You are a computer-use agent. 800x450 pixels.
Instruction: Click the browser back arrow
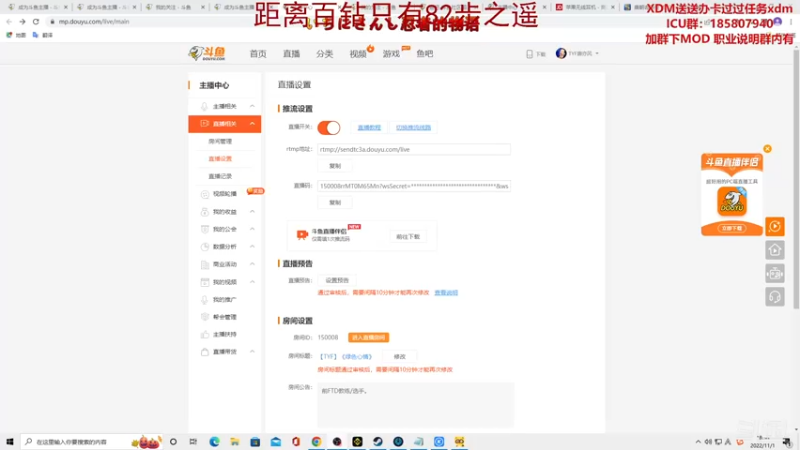pyautogui.click(x=9, y=21)
